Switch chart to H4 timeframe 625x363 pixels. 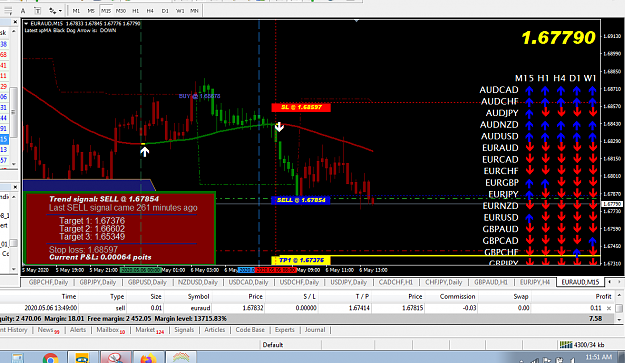150,11
